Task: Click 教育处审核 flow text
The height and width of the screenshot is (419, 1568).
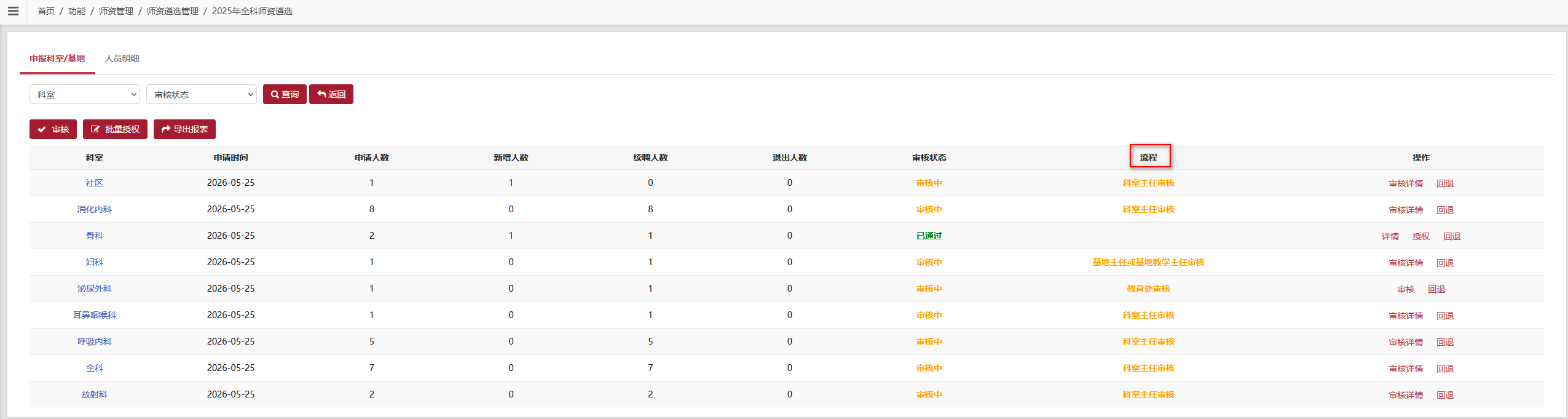Action: [1149, 289]
